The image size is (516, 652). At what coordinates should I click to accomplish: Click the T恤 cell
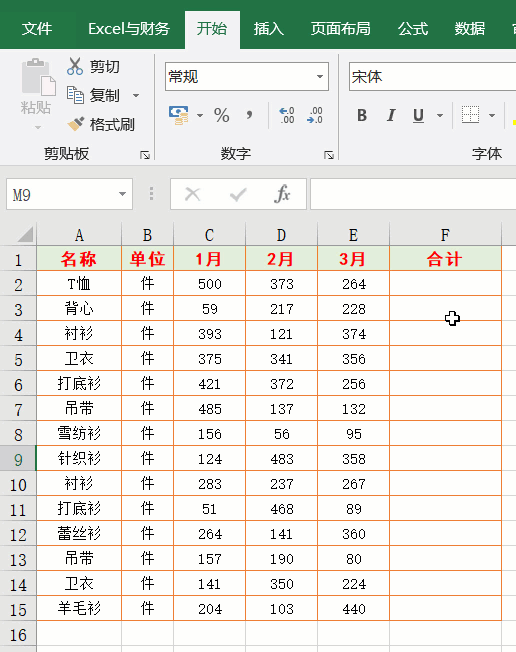pyautogui.click(x=79, y=284)
